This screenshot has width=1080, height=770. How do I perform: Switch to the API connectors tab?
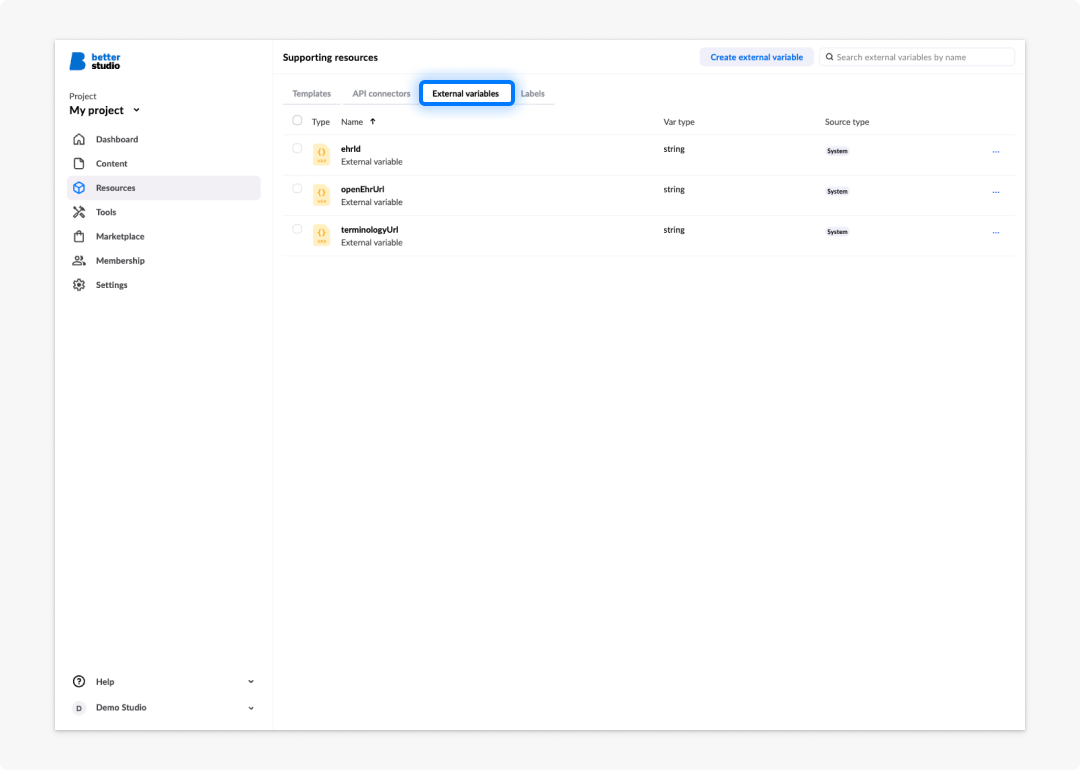tap(381, 94)
